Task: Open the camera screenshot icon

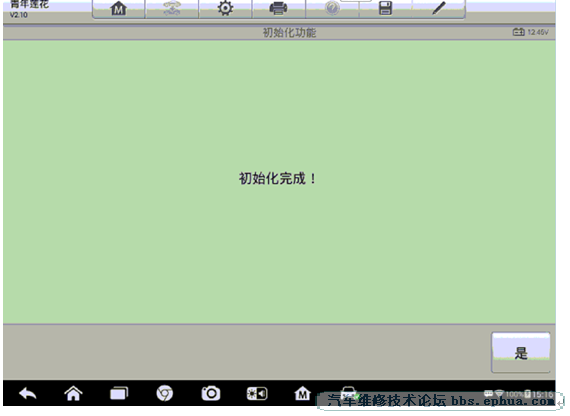Action: [211, 393]
